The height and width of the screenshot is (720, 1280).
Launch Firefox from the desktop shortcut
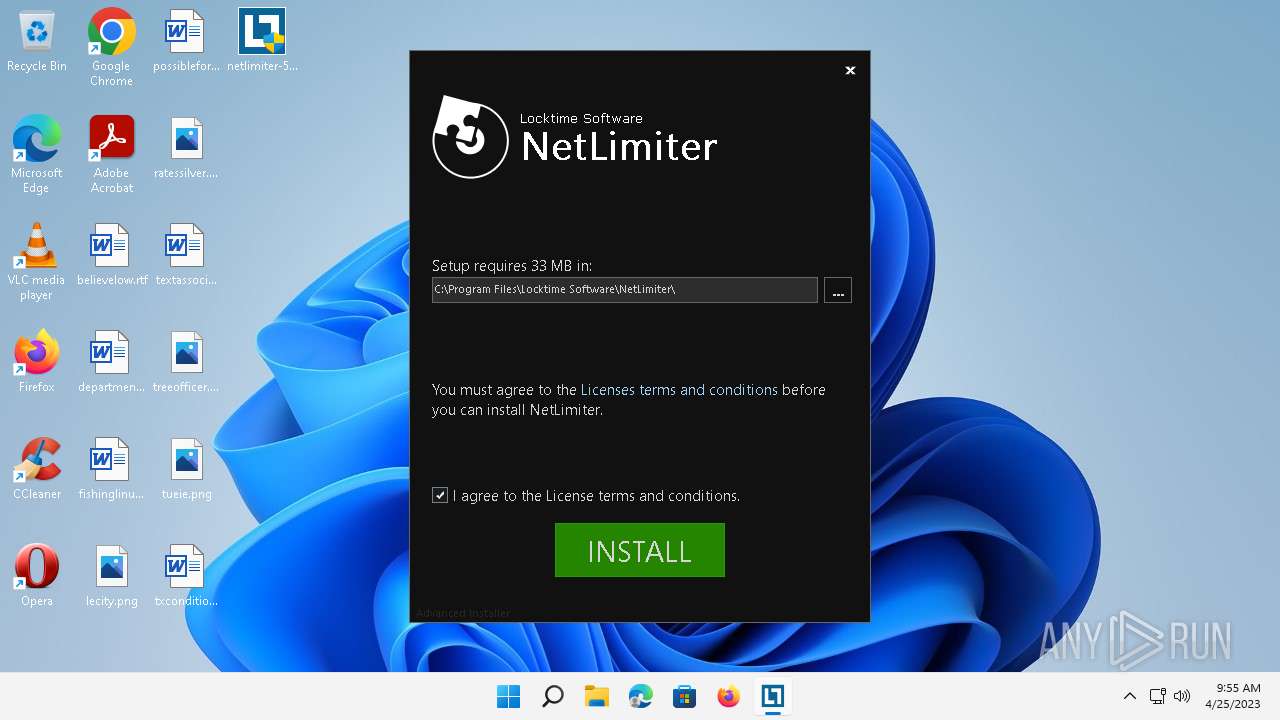click(x=37, y=363)
